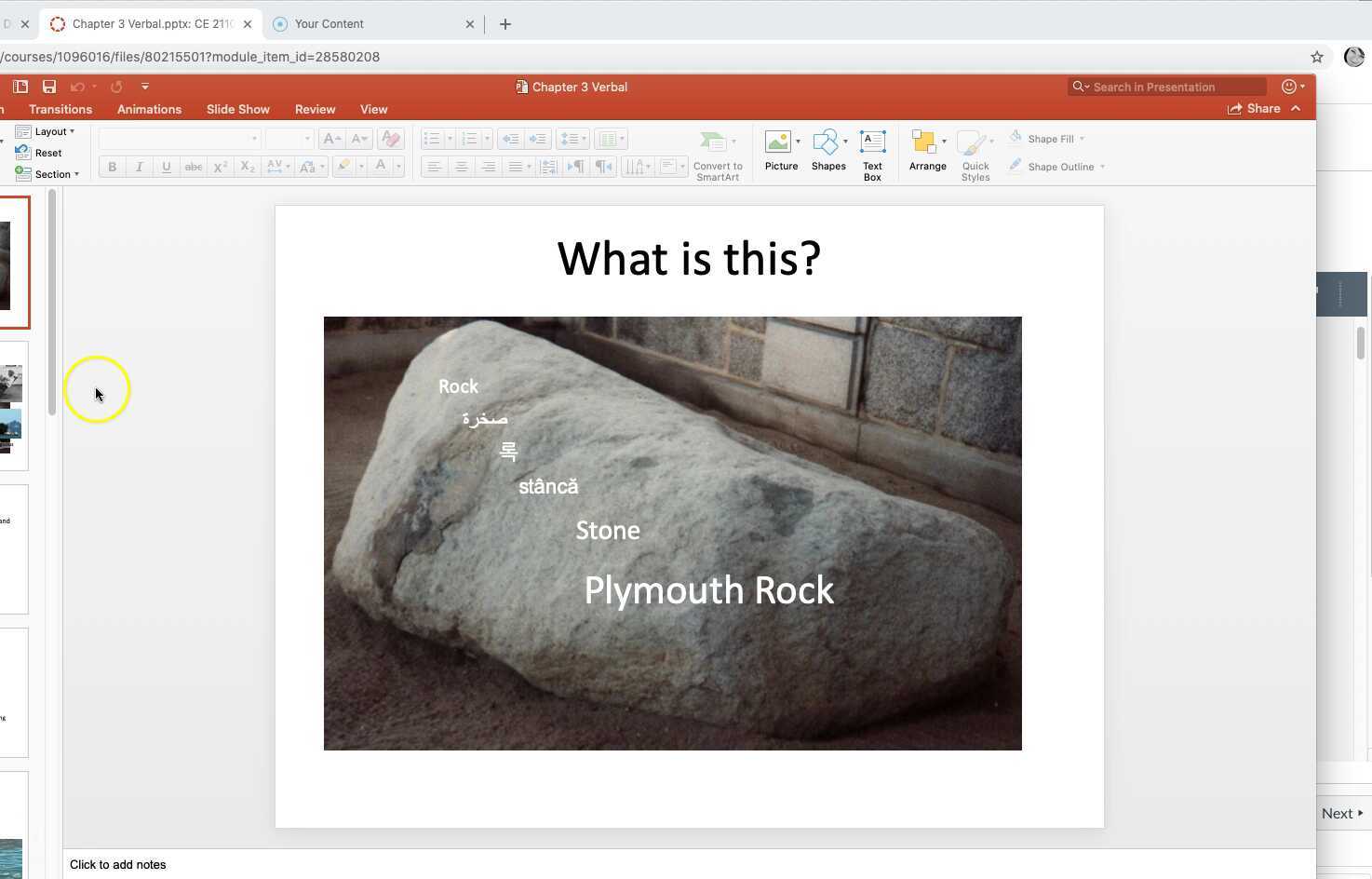The height and width of the screenshot is (879, 1372).
Task: Switch to the Your Content browser tab
Action: point(372,24)
